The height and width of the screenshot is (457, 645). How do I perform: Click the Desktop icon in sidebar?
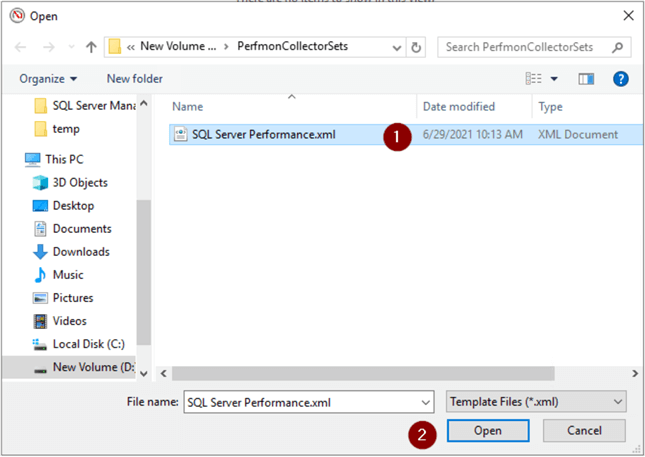click(x=40, y=206)
